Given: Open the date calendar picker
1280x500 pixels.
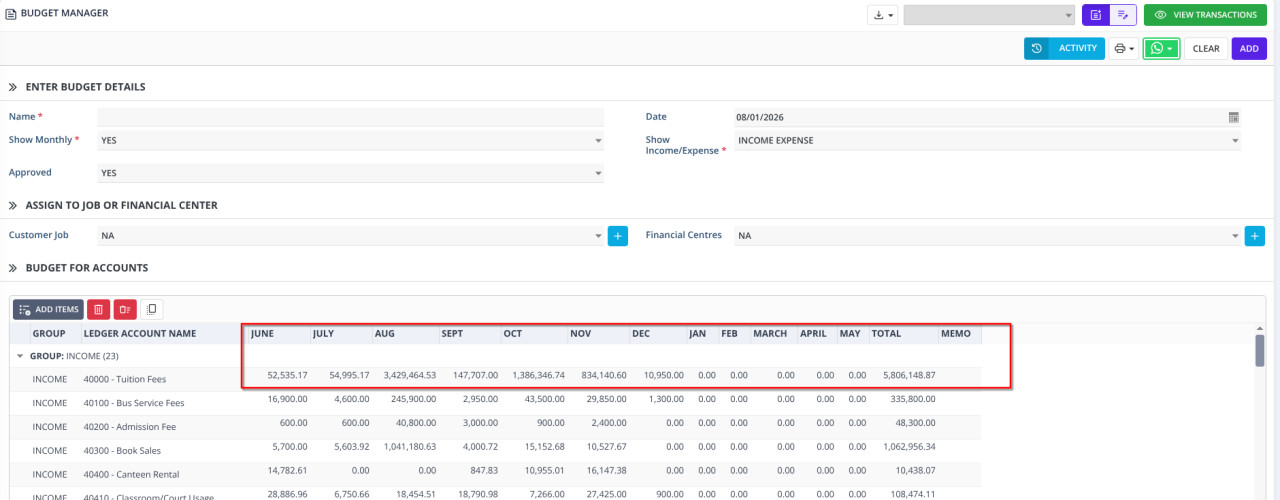Looking at the screenshot, I should [1233, 117].
